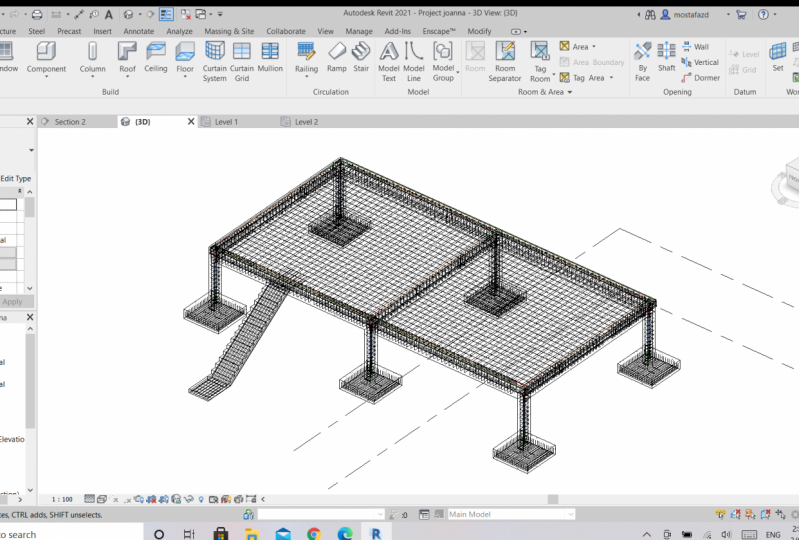This screenshot has height=540, width=799.
Task: Click the view scale 1 : 100
Action: [62, 499]
